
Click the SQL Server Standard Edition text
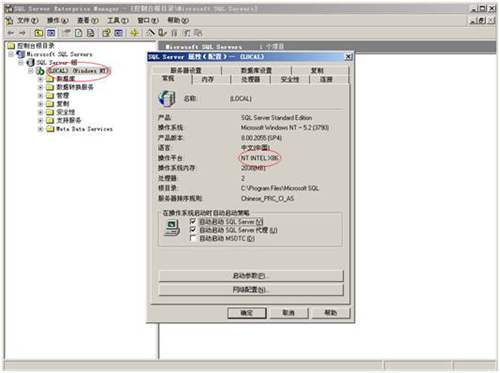click(x=276, y=118)
